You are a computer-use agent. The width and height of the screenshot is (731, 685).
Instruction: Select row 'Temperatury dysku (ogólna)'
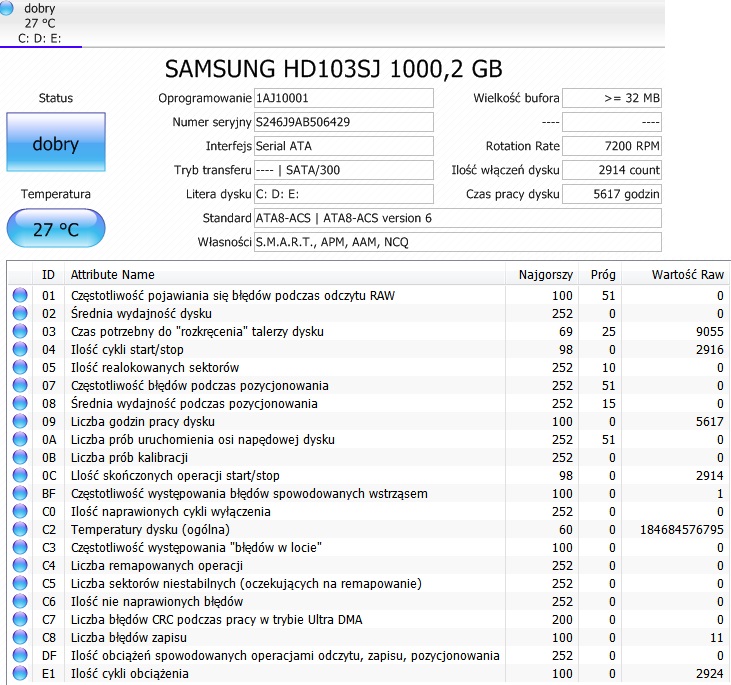[367, 530]
